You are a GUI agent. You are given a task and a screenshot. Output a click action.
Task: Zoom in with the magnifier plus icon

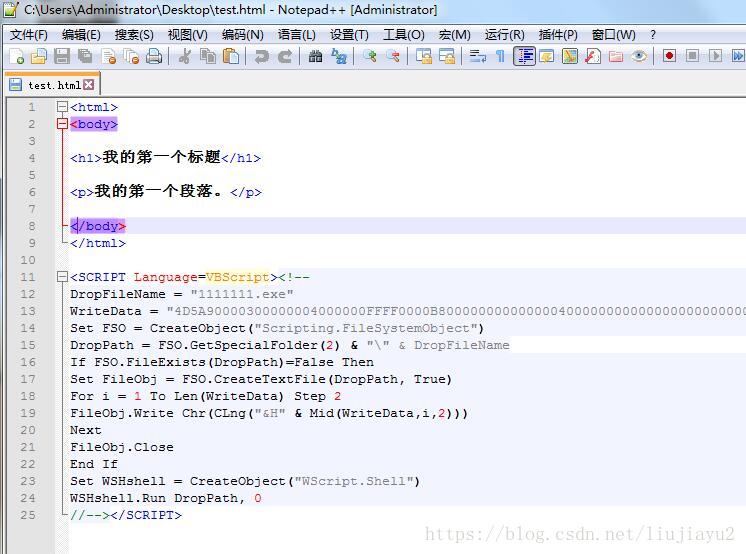coord(369,56)
